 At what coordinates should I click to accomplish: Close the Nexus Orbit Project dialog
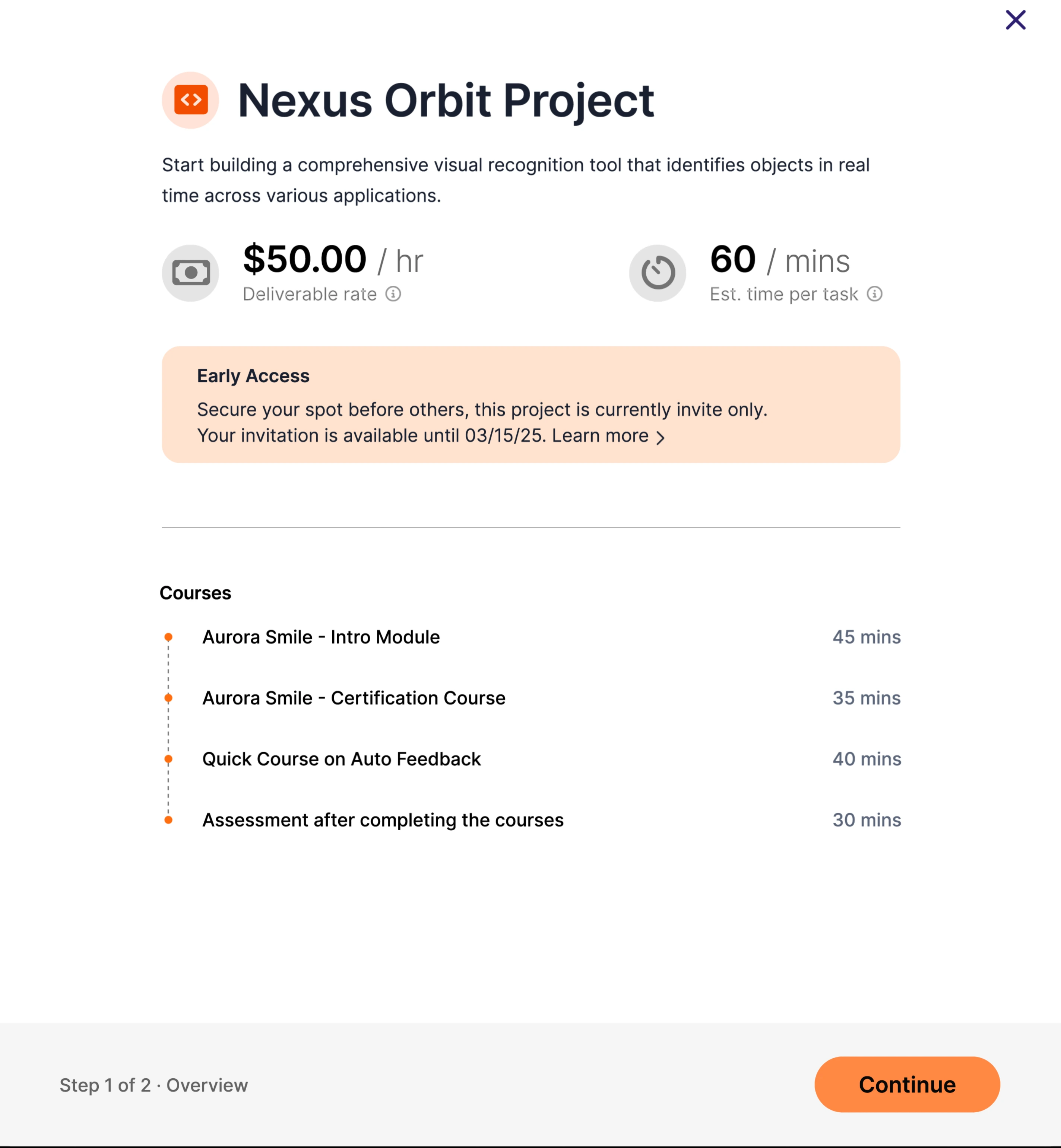tap(1015, 20)
